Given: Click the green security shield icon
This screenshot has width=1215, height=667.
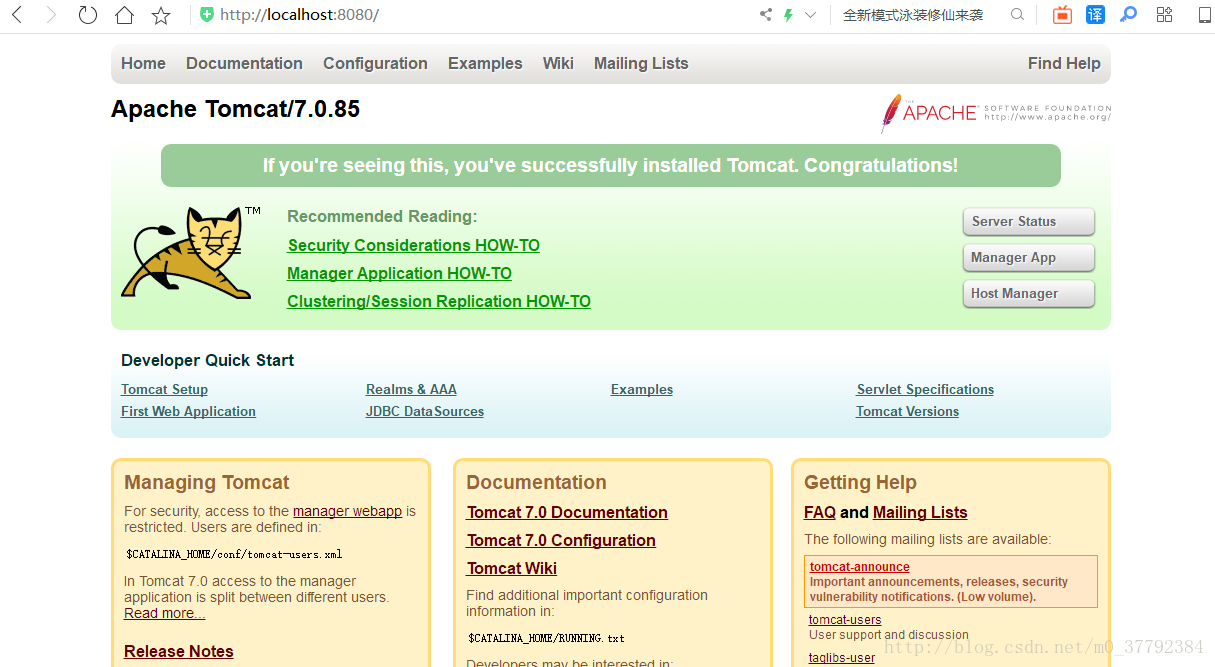Looking at the screenshot, I should [206, 15].
